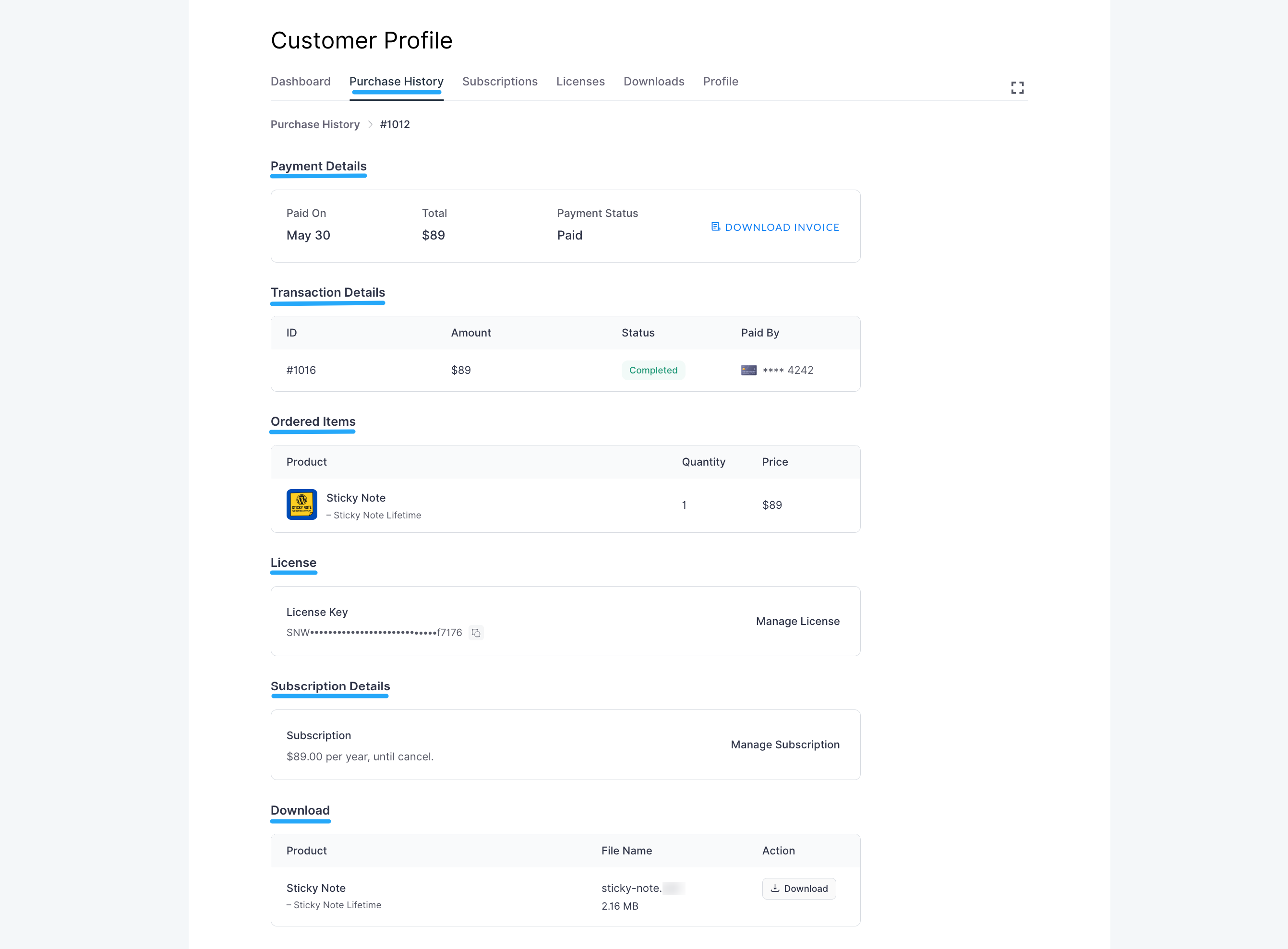Switch to the Subscriptions tab

click(500, 81)
